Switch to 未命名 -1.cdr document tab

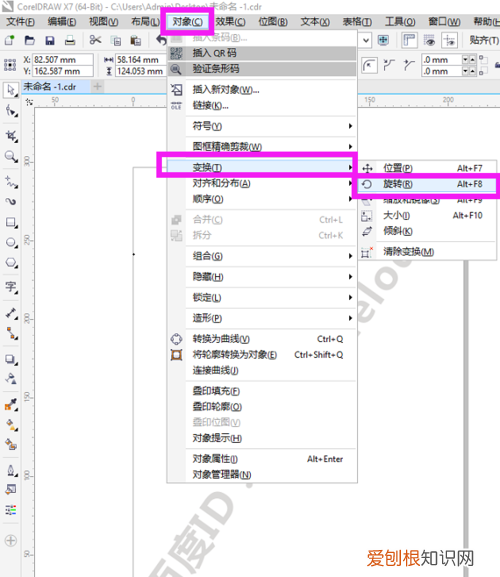[x=55, y=87]
